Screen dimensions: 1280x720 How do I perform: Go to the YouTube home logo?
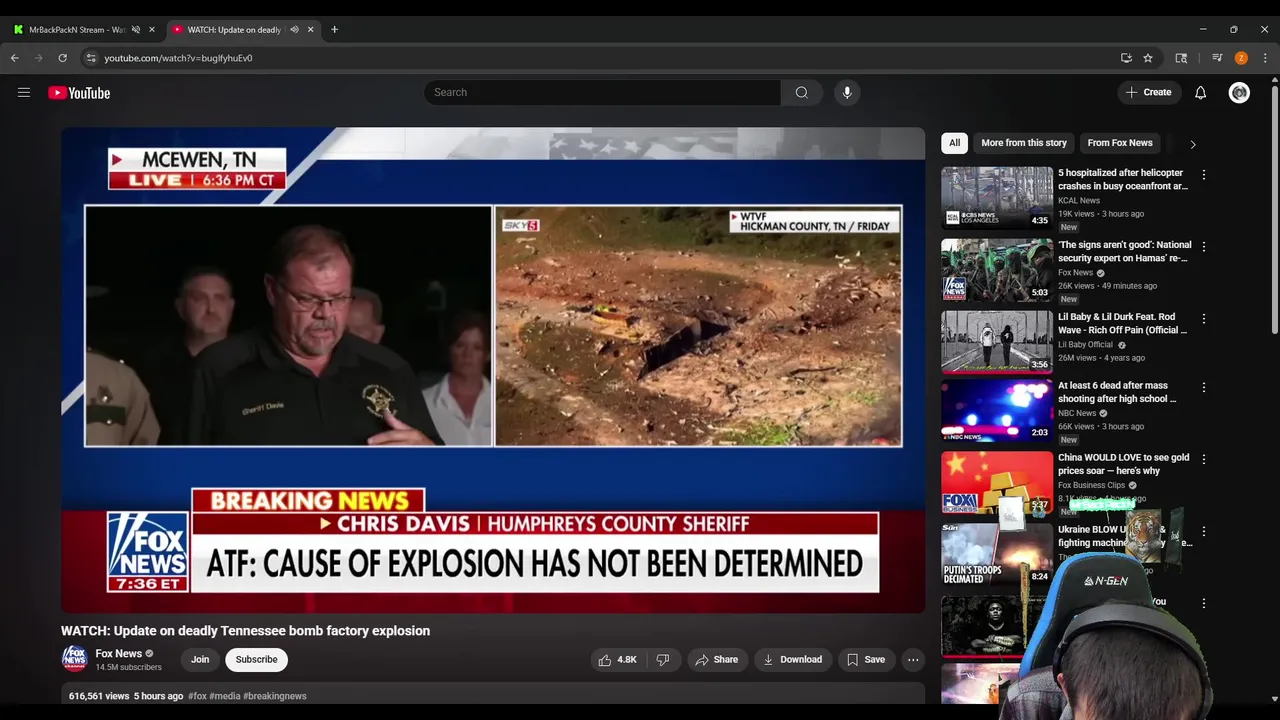[x=79, y=93]
